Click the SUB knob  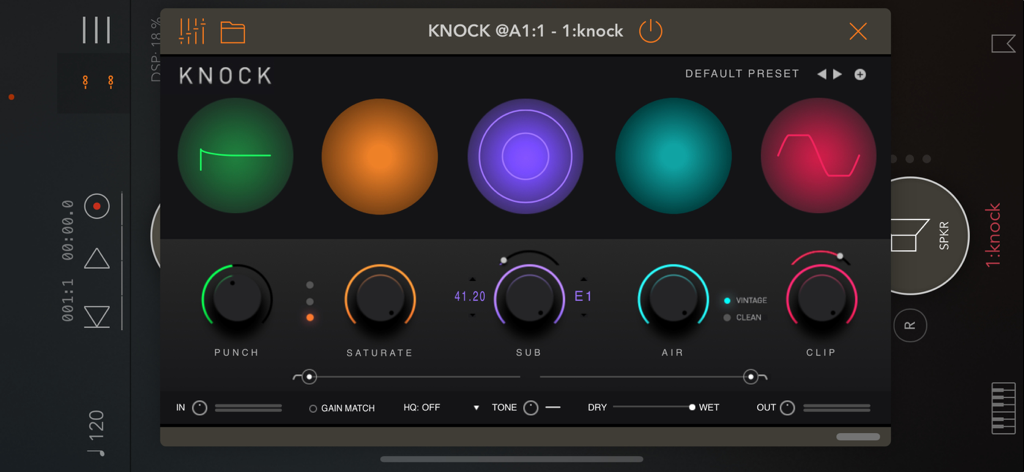click(529, 298)
